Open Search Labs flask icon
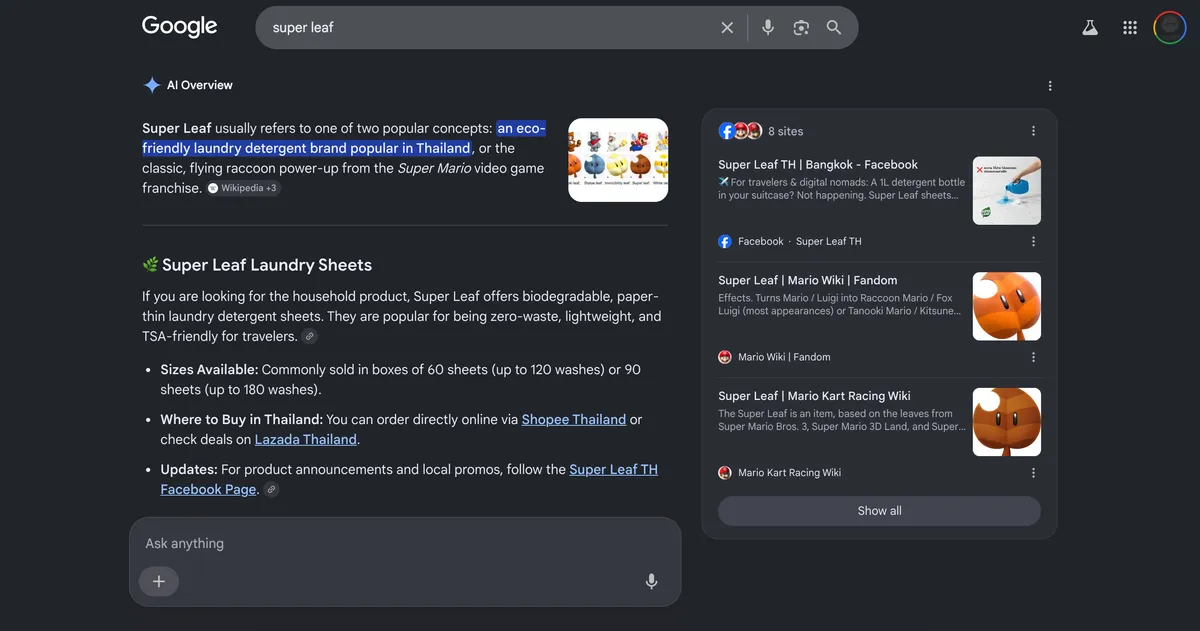1200x631 pixels. [x=1090, y=28]
